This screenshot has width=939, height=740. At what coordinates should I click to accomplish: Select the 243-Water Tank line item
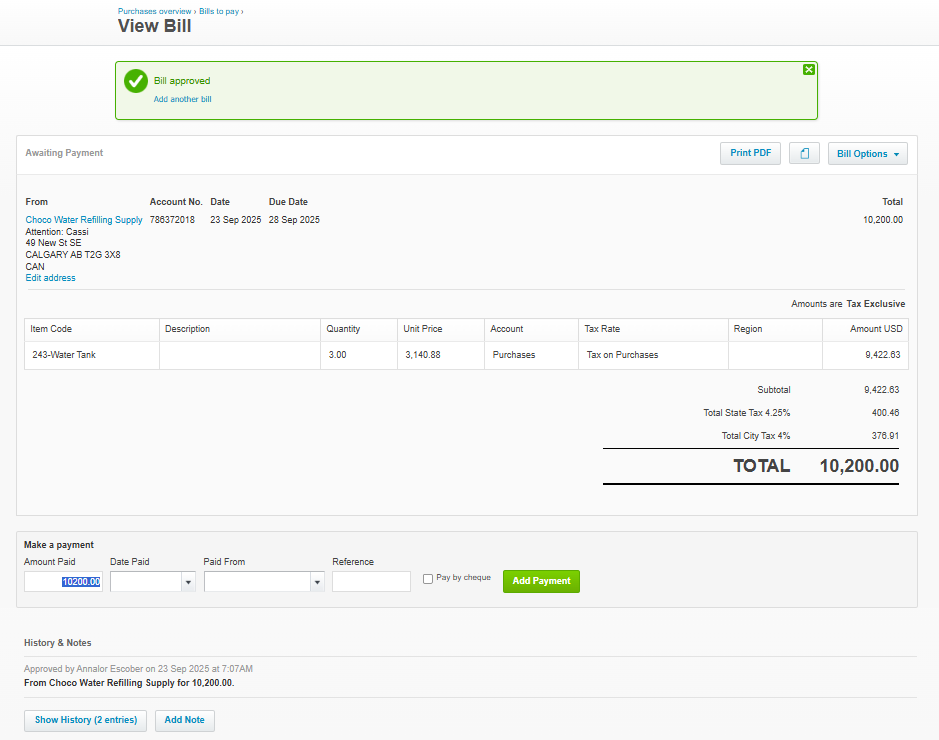pyautogui.click(x=64, y=355)
